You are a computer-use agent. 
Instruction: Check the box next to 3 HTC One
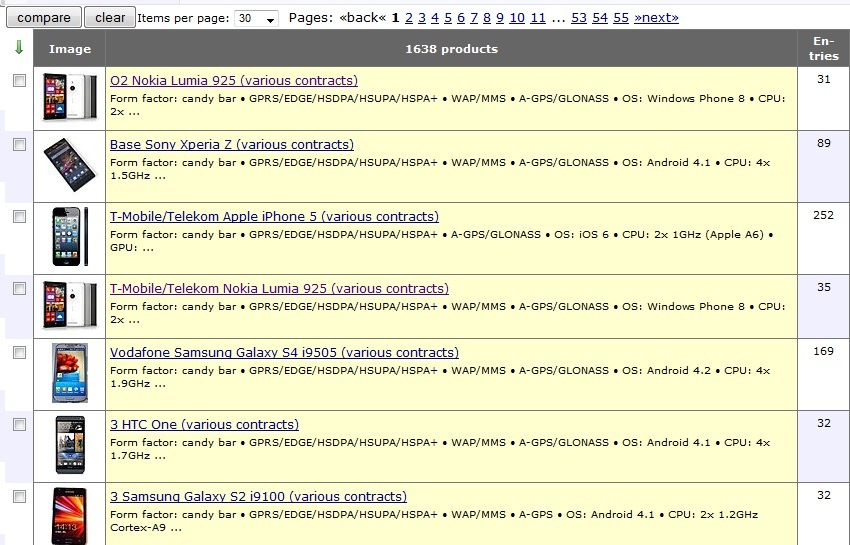[x=19, y=425]
